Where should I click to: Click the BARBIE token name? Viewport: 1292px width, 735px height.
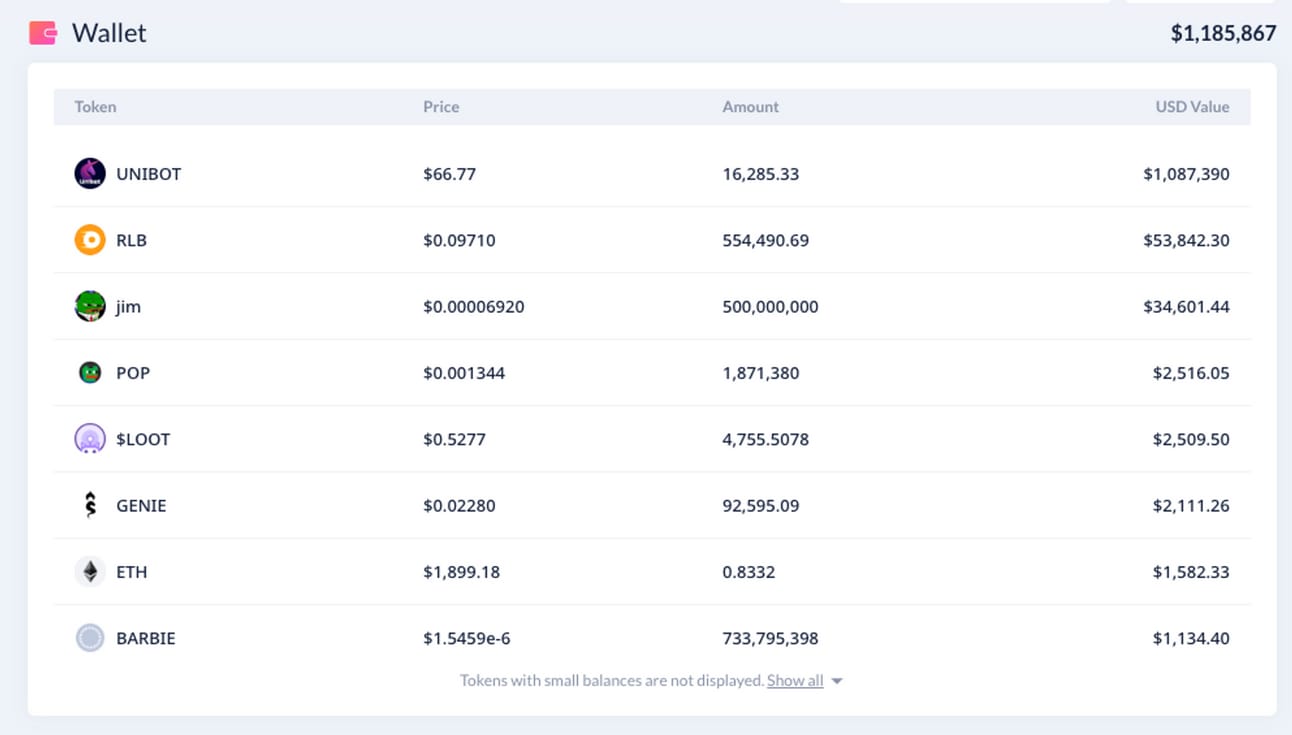146,638
